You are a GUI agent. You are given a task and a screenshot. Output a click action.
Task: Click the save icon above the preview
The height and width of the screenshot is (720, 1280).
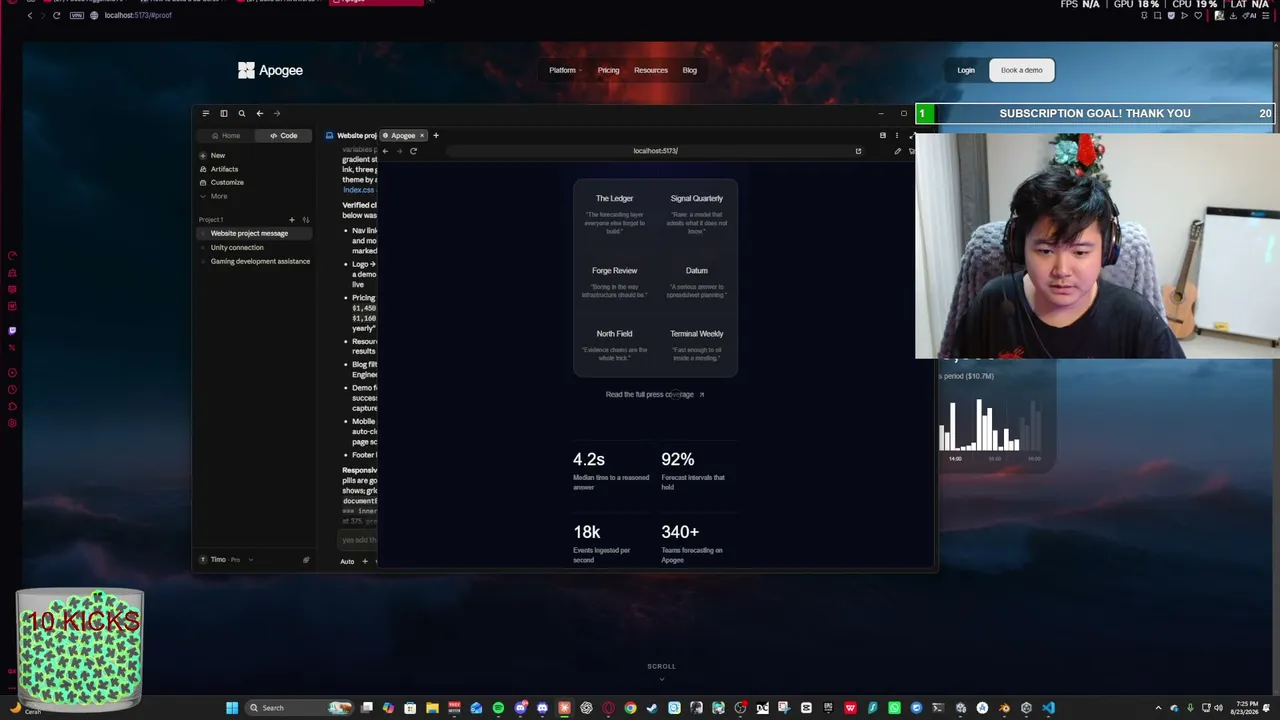pos(882,135)
